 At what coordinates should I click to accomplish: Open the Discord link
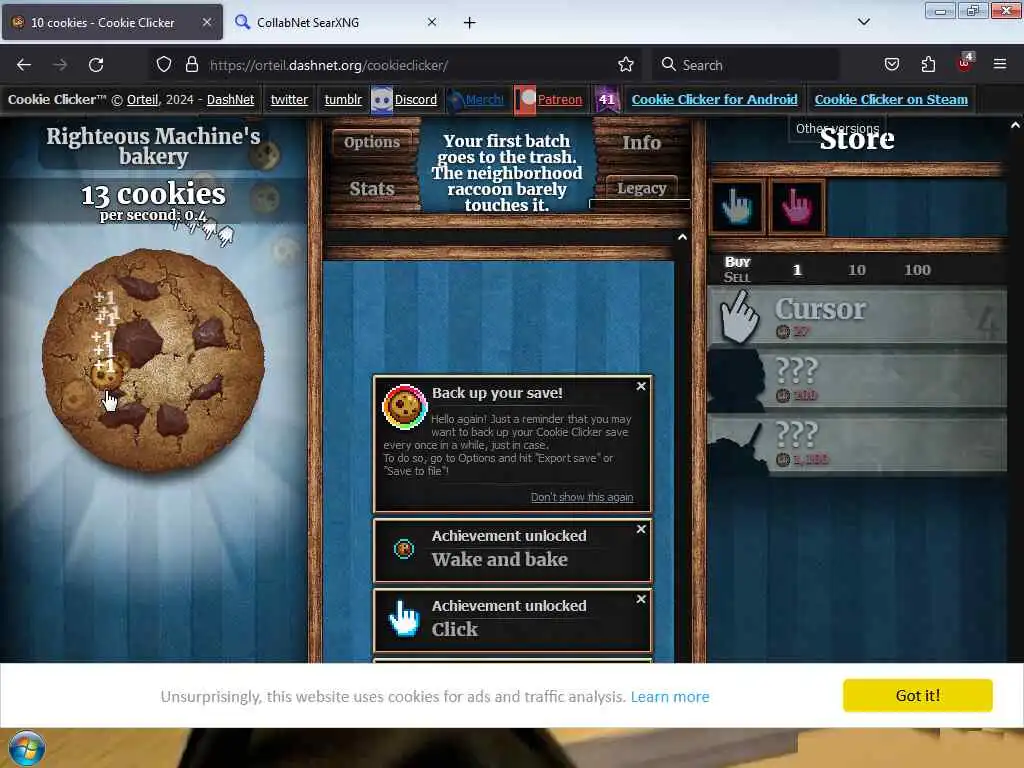point(415,99)
